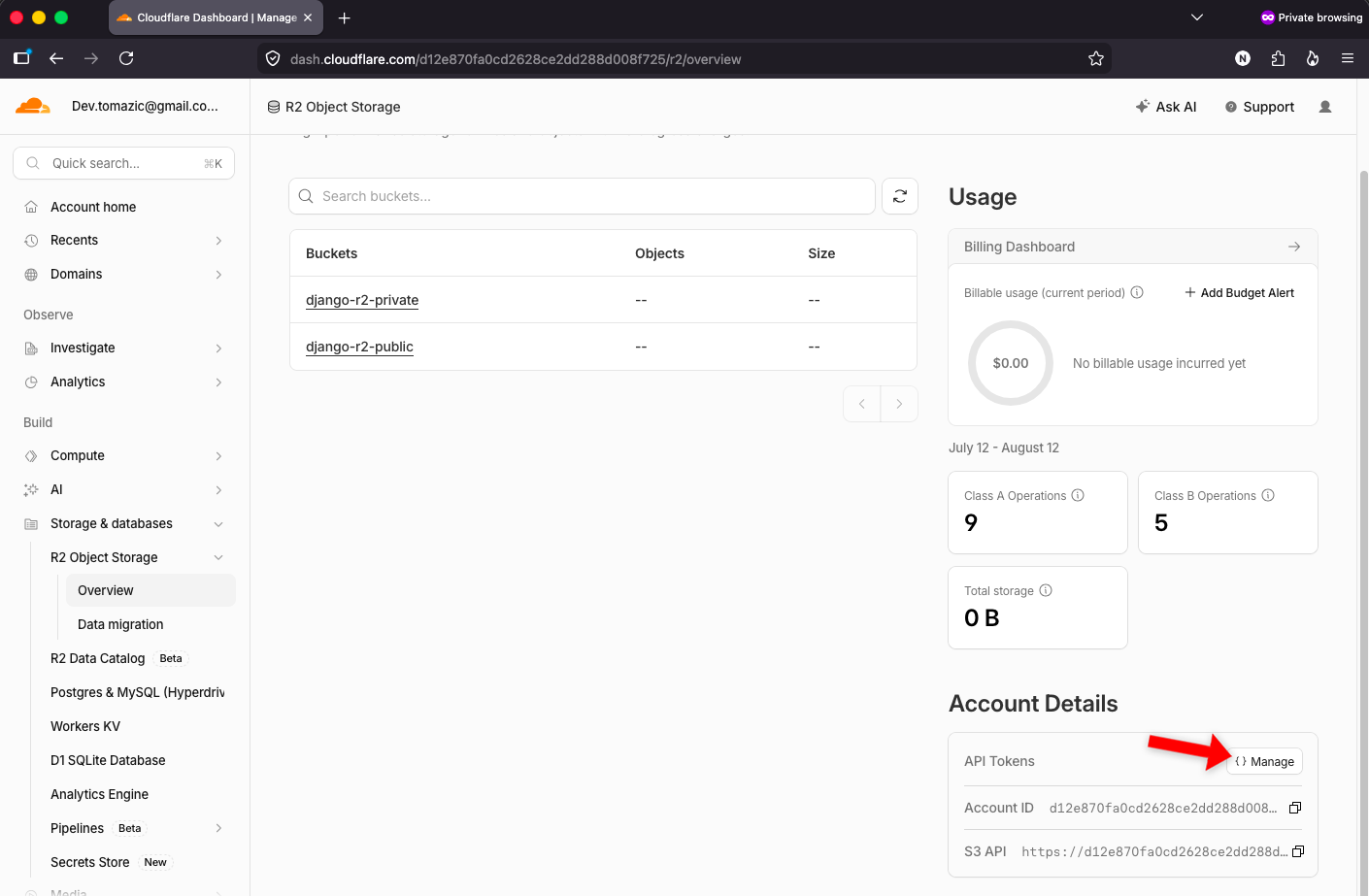1369x896 pixels.
Task: Refresh the buckets list
Action: click(x=900, y=196)
